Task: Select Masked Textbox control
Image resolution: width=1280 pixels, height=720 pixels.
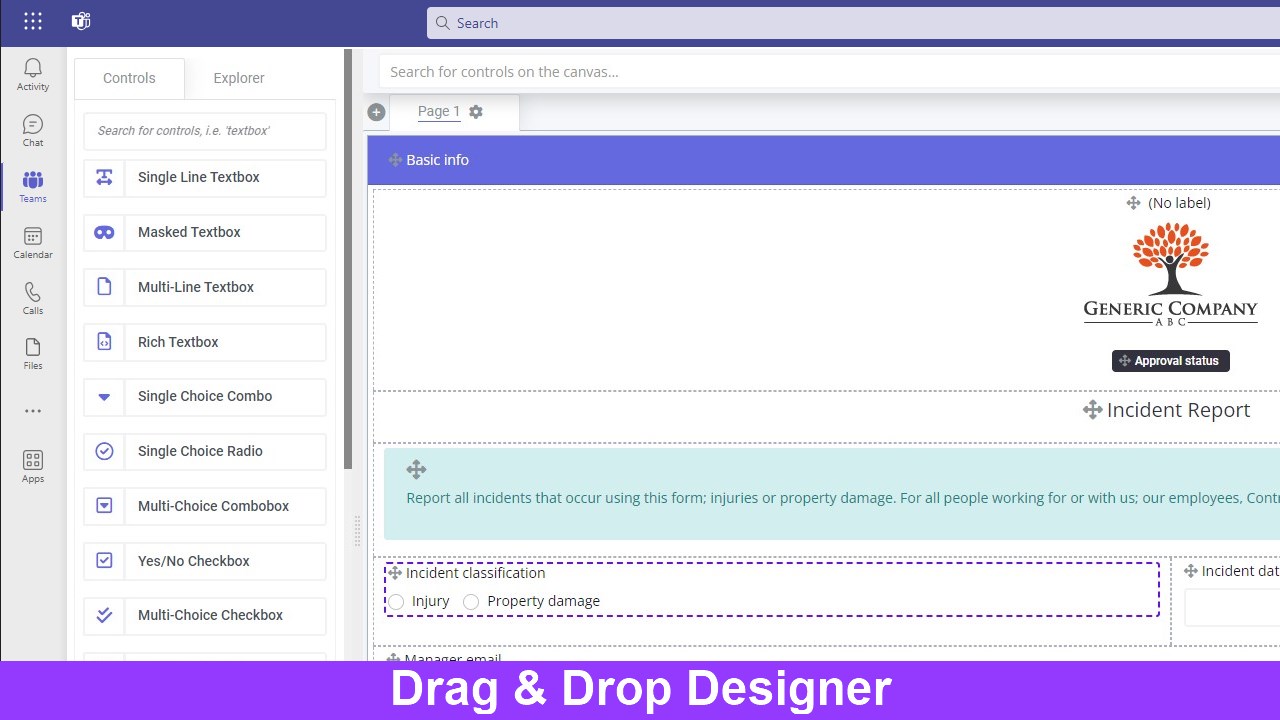Action: [x=205, y=232]
